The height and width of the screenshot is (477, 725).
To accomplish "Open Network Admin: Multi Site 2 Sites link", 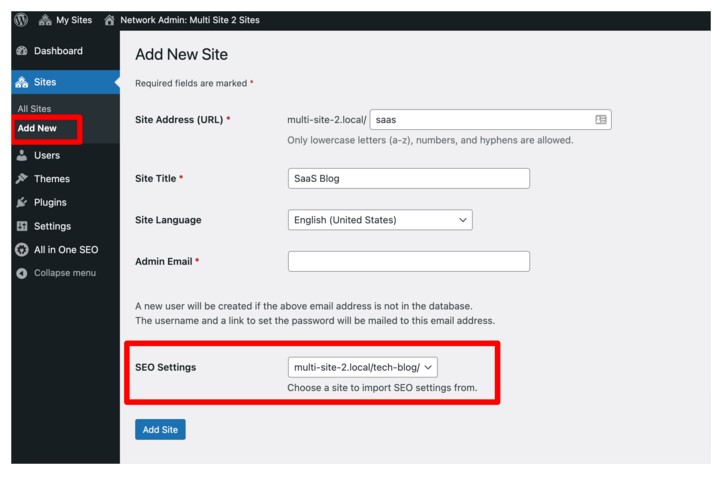I will (x=190, y=20).
